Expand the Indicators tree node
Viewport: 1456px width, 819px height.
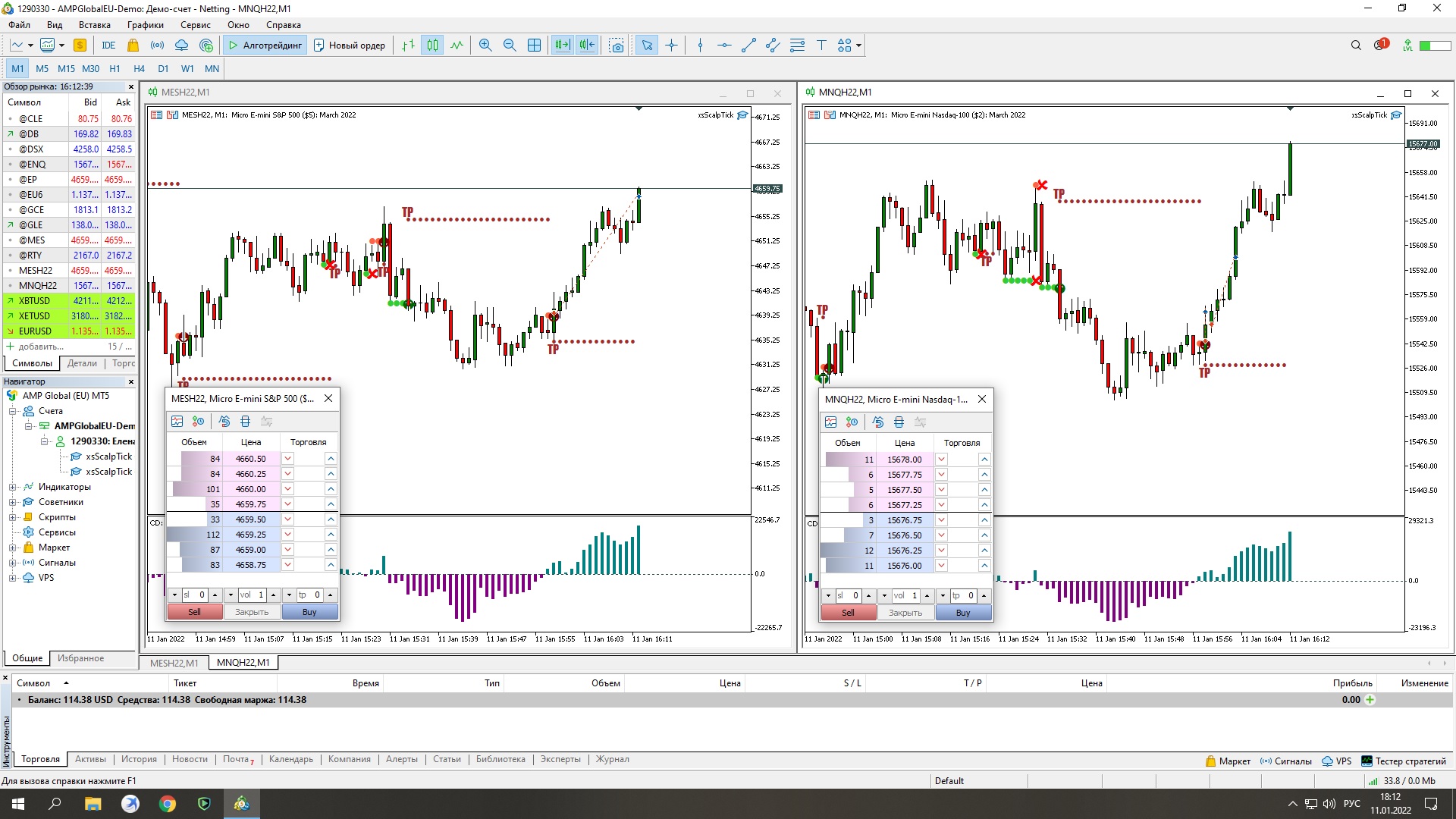coord(12,487)
